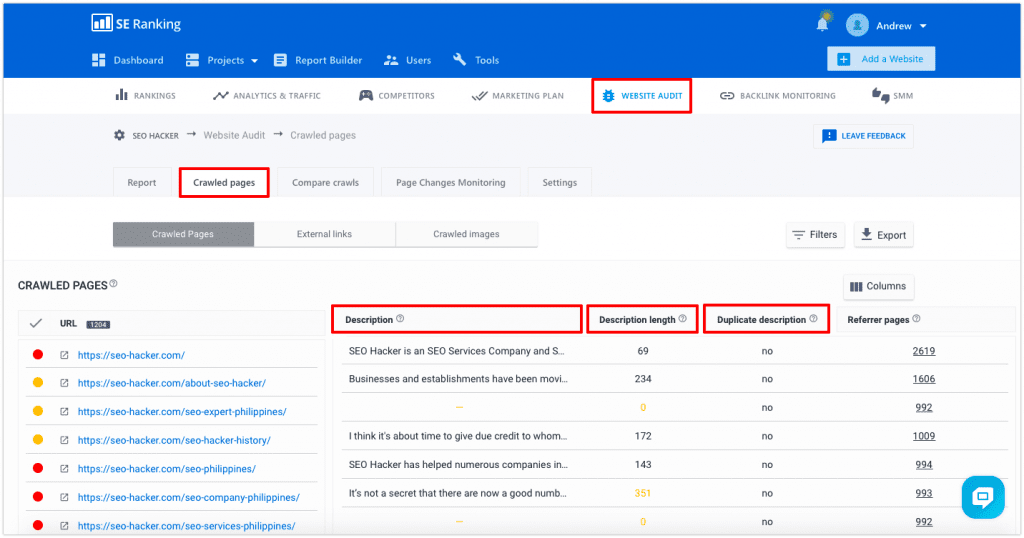Expand the Andrew account dropdown arrow
The image size is (1024, 538).
[923, 26]
